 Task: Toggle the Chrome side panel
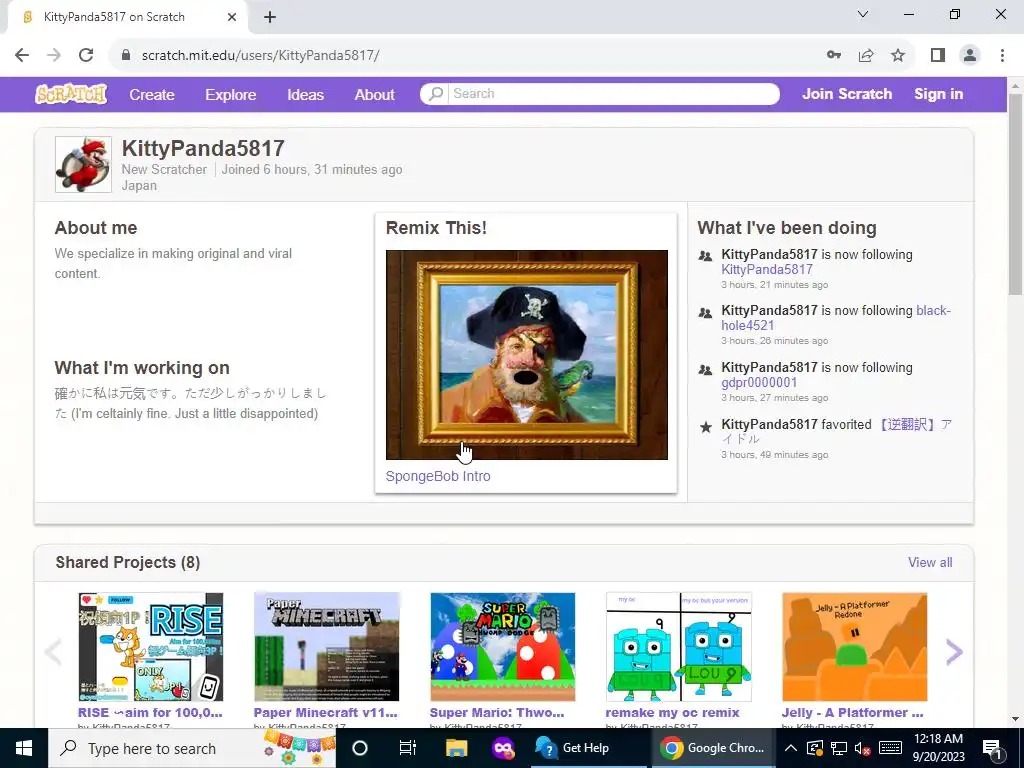[938, 55]
